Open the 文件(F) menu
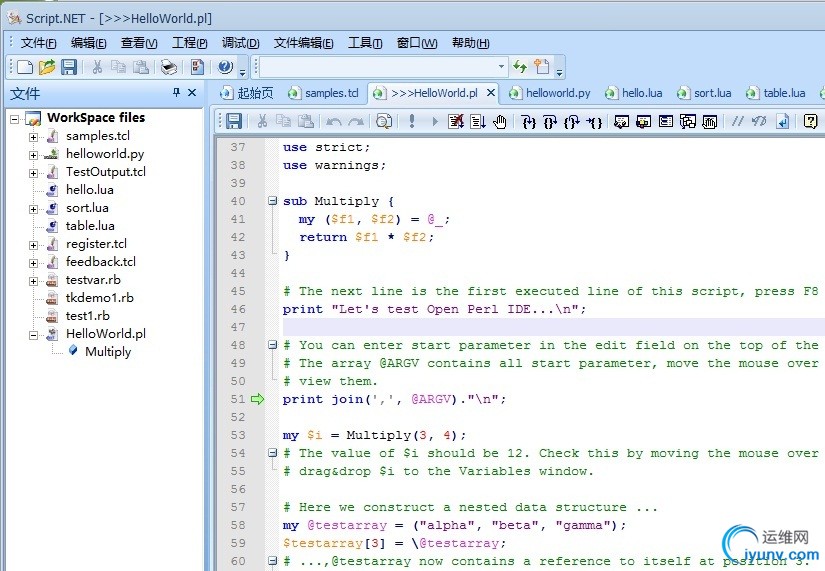 pyautogui.click(x=38, y=43)
